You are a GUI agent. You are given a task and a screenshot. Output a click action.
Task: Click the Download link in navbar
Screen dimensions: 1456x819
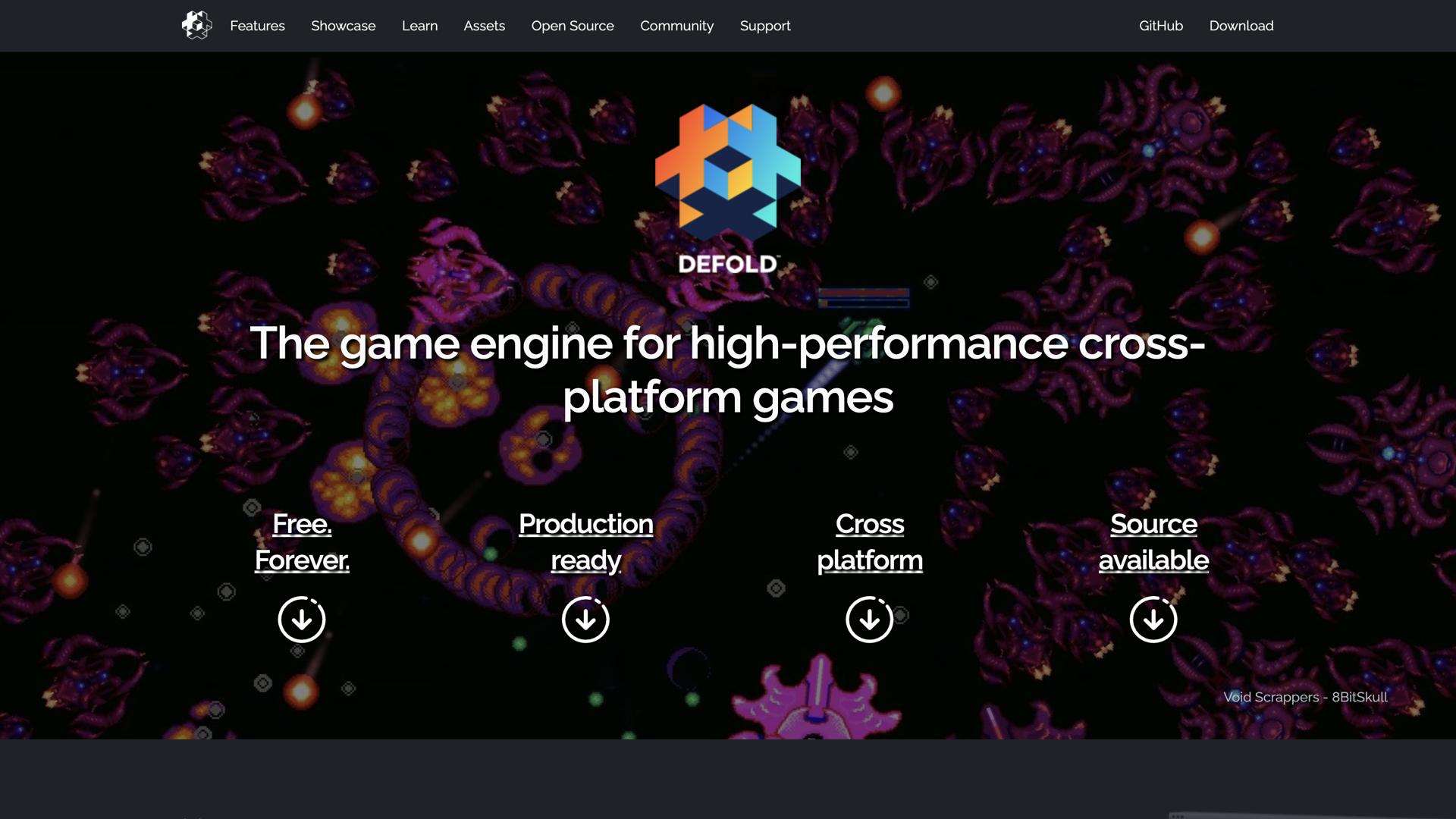[x=1241, y=26]
